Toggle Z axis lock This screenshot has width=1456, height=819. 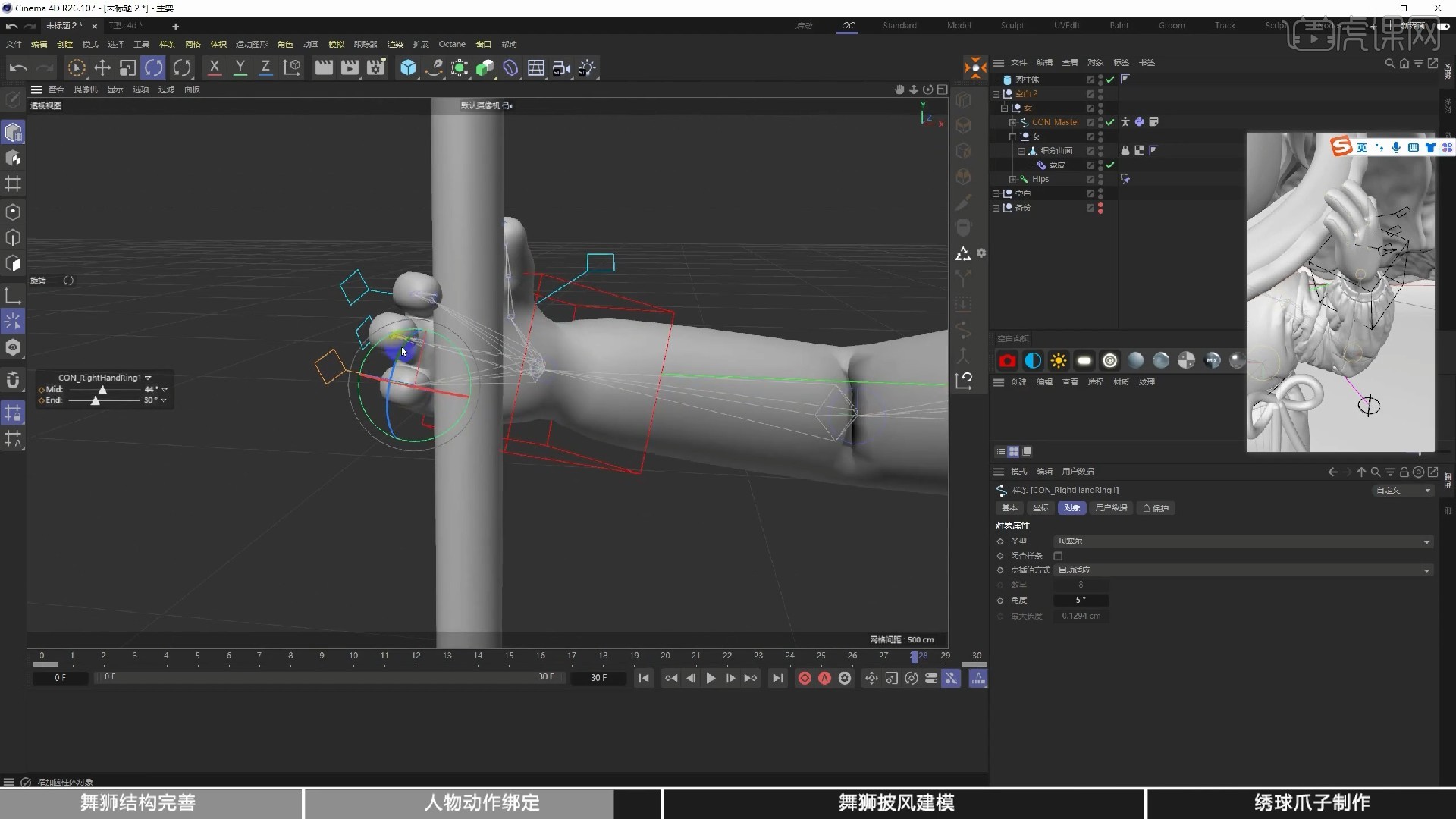pos(265,68)
